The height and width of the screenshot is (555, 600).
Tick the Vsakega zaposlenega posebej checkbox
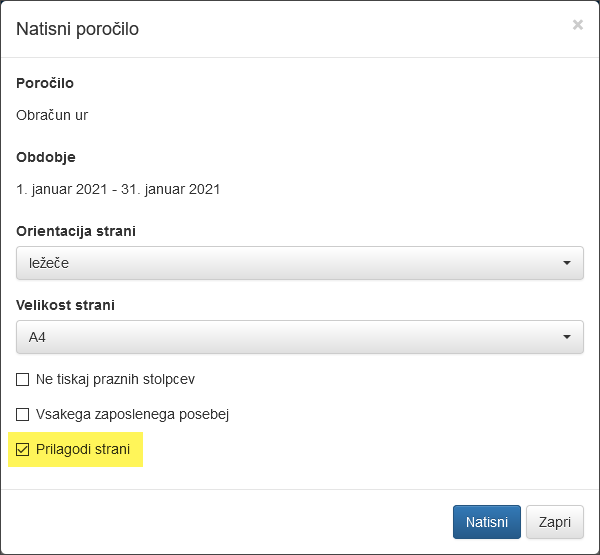(23, 414)
